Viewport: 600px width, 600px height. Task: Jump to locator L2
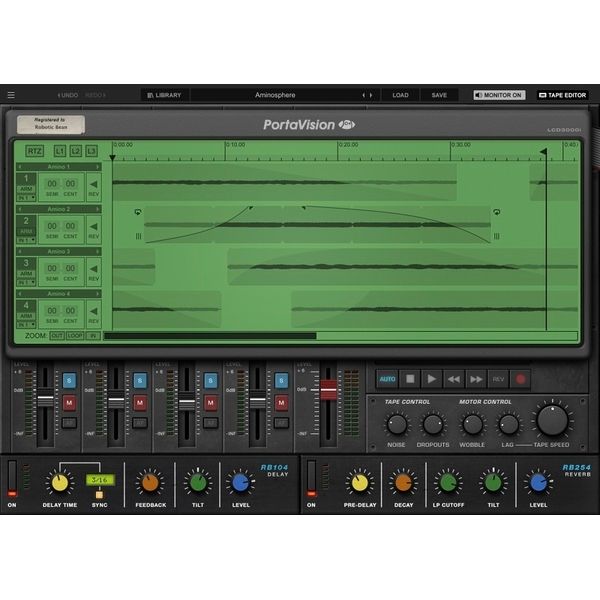pyautogui.click(x=76, y=151)
